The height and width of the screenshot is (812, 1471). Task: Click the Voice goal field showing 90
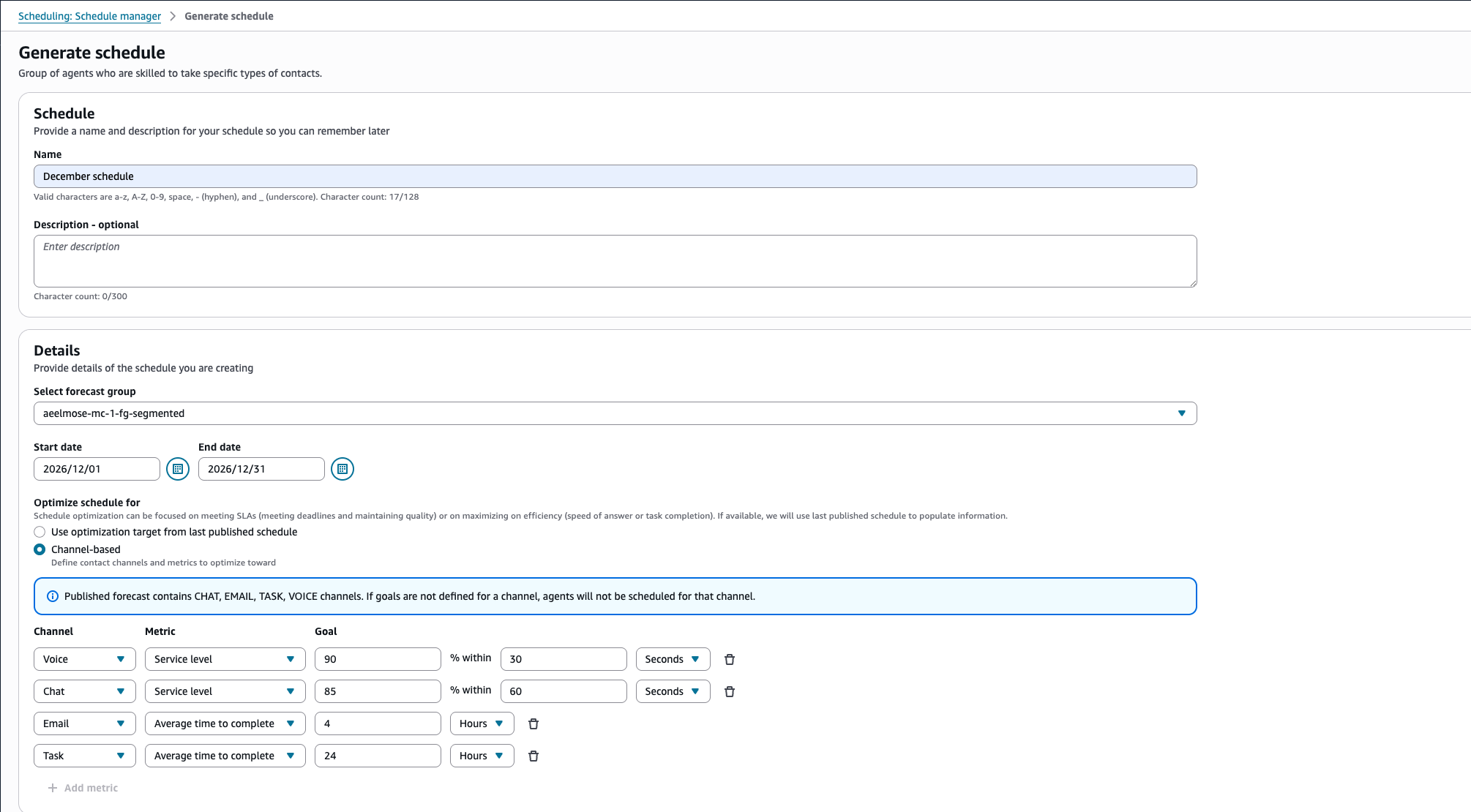[x=378, y=659]
